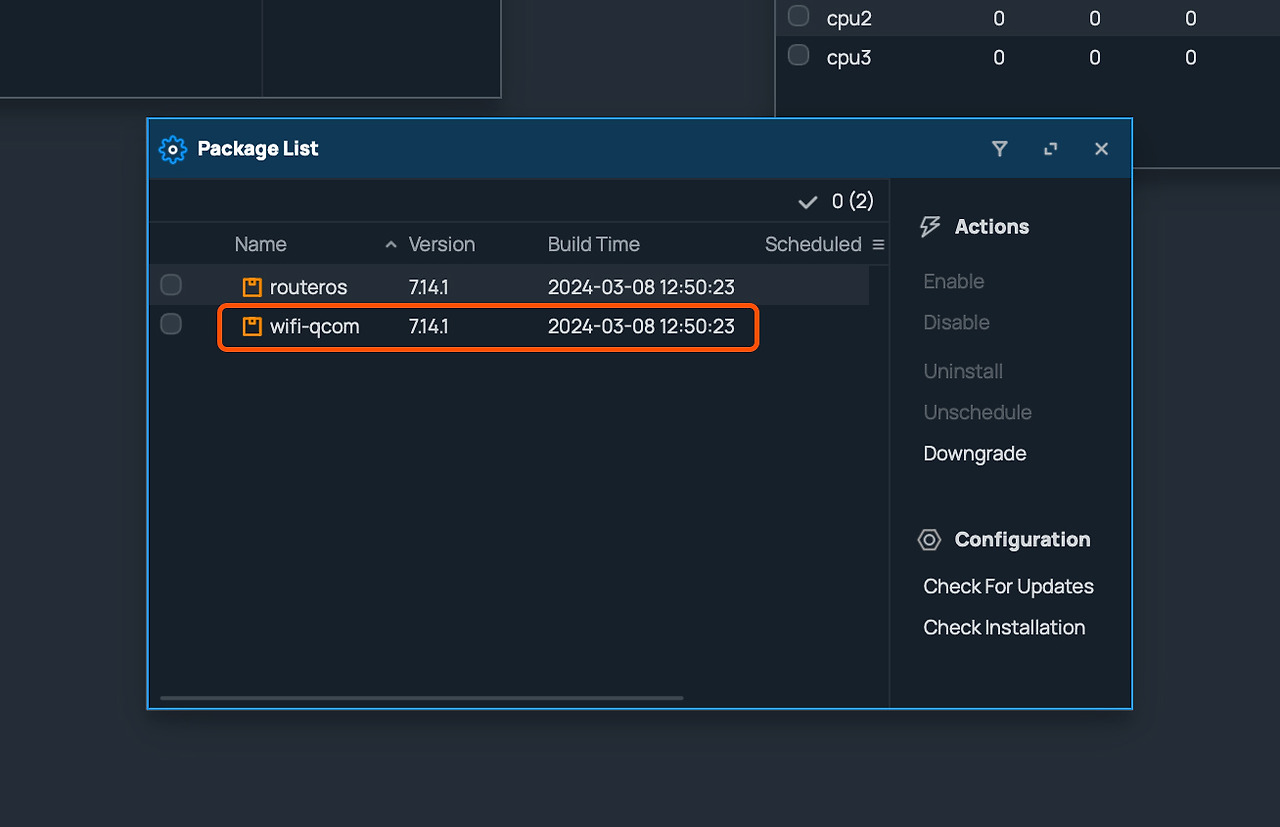Click the gear icon beside Package List title
Viewport: 1280px width, 827px height.
click(173, 149)
